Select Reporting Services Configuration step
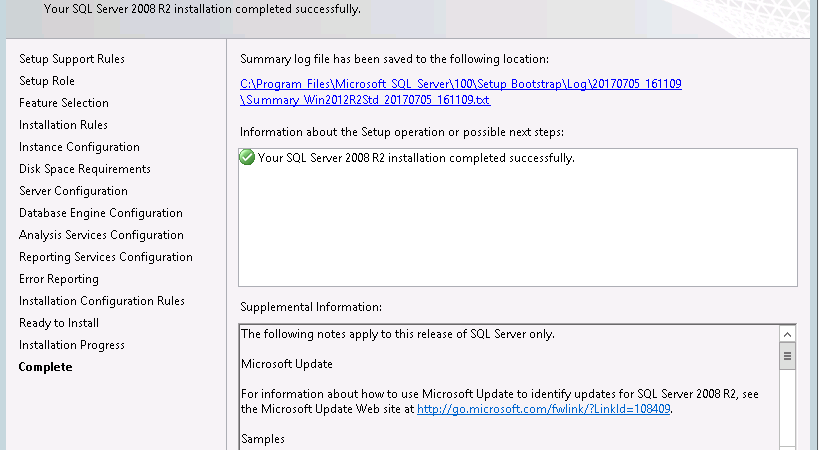Image resolution: width=822 pixels, height=450 pixels. point(106,257)
